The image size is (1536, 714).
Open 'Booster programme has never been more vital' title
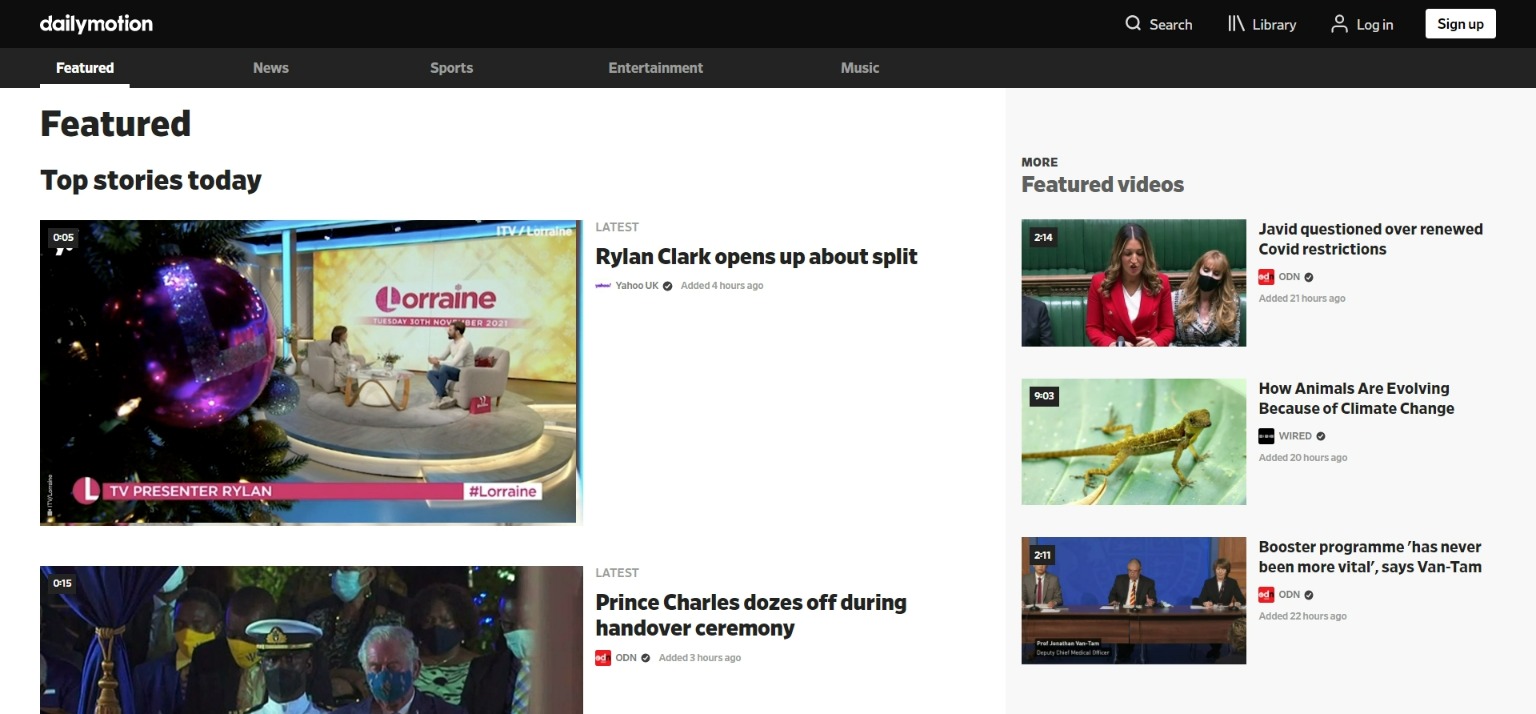[1370, 557]
